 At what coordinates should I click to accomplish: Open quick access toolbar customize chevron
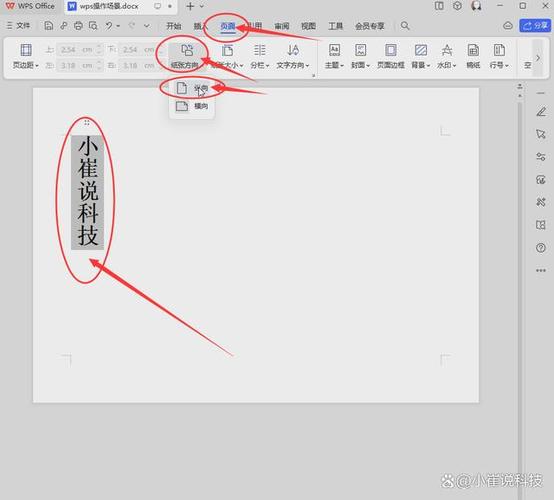click(147, 26)
